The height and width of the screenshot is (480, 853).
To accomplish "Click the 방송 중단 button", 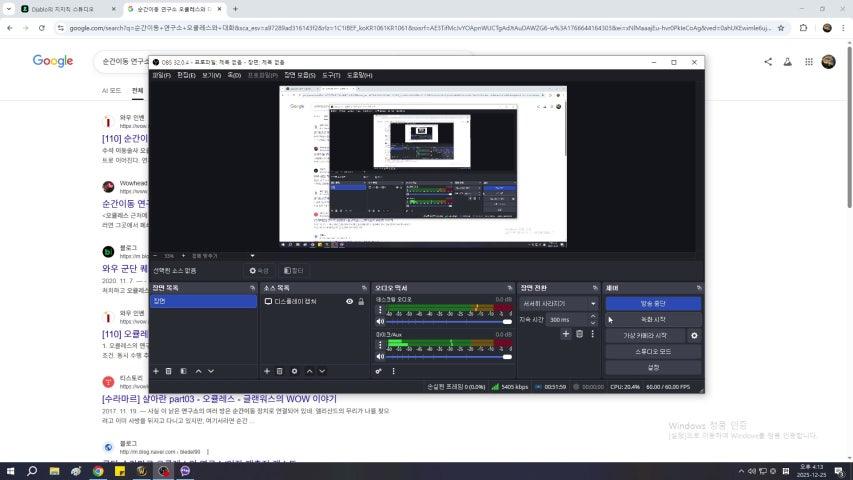I will pyautogui.click(x=653, y=303).
